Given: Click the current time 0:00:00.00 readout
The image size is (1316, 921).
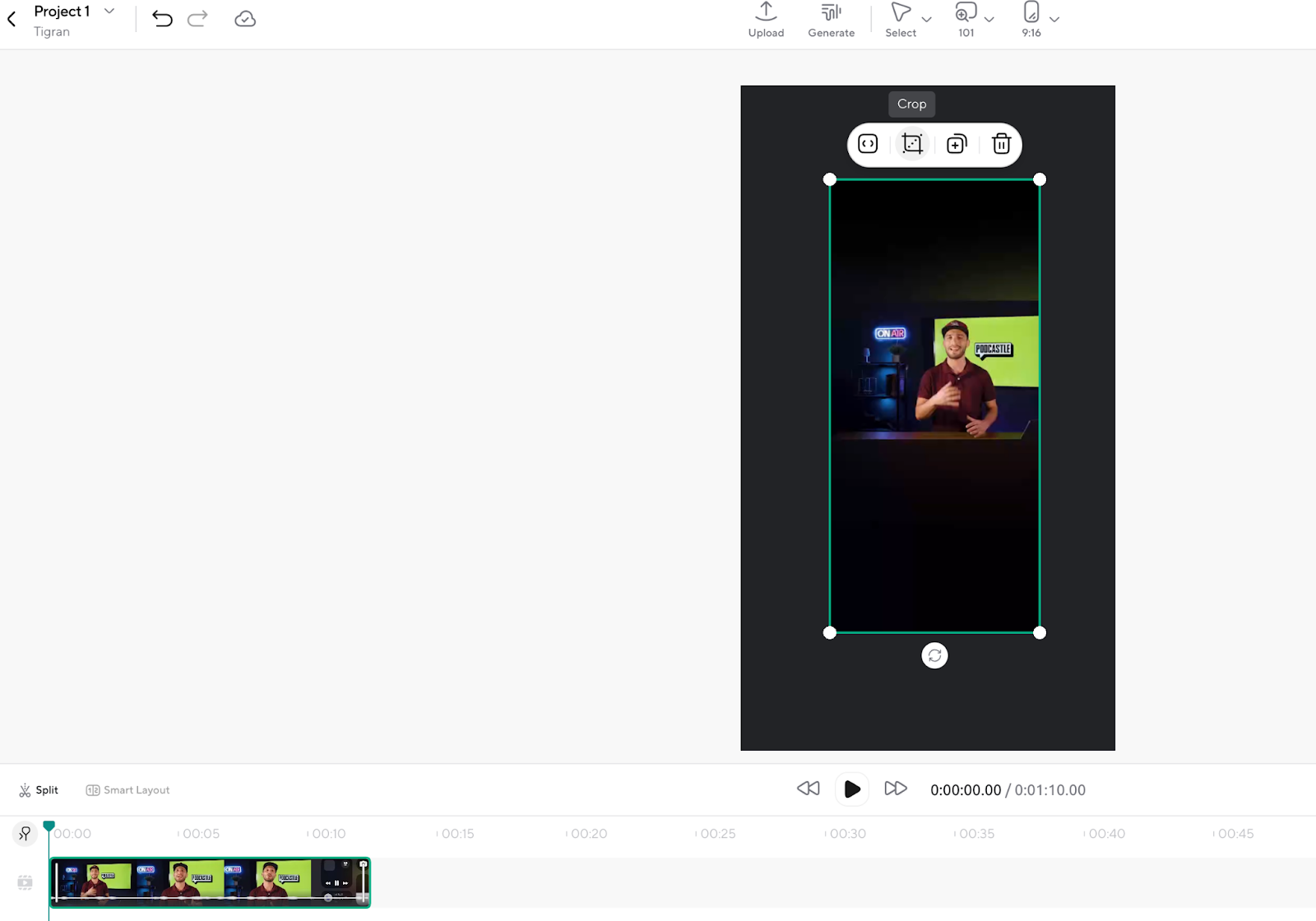Looking at the screenshot, I should coord(966,790).
